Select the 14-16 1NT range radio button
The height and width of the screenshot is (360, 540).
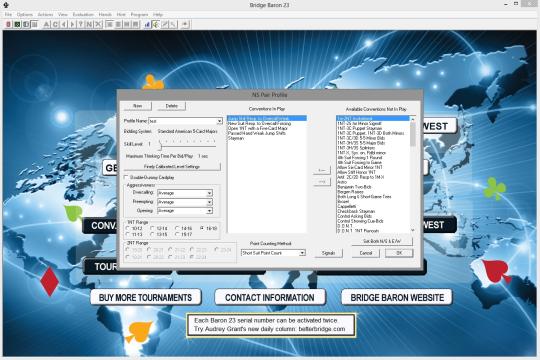(177, 228)
